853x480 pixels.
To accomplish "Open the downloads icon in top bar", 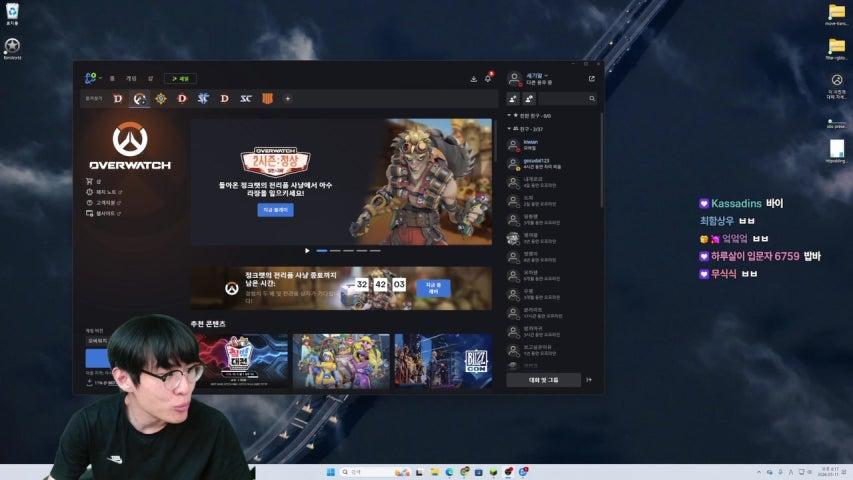I will click(x=473, y=79).
